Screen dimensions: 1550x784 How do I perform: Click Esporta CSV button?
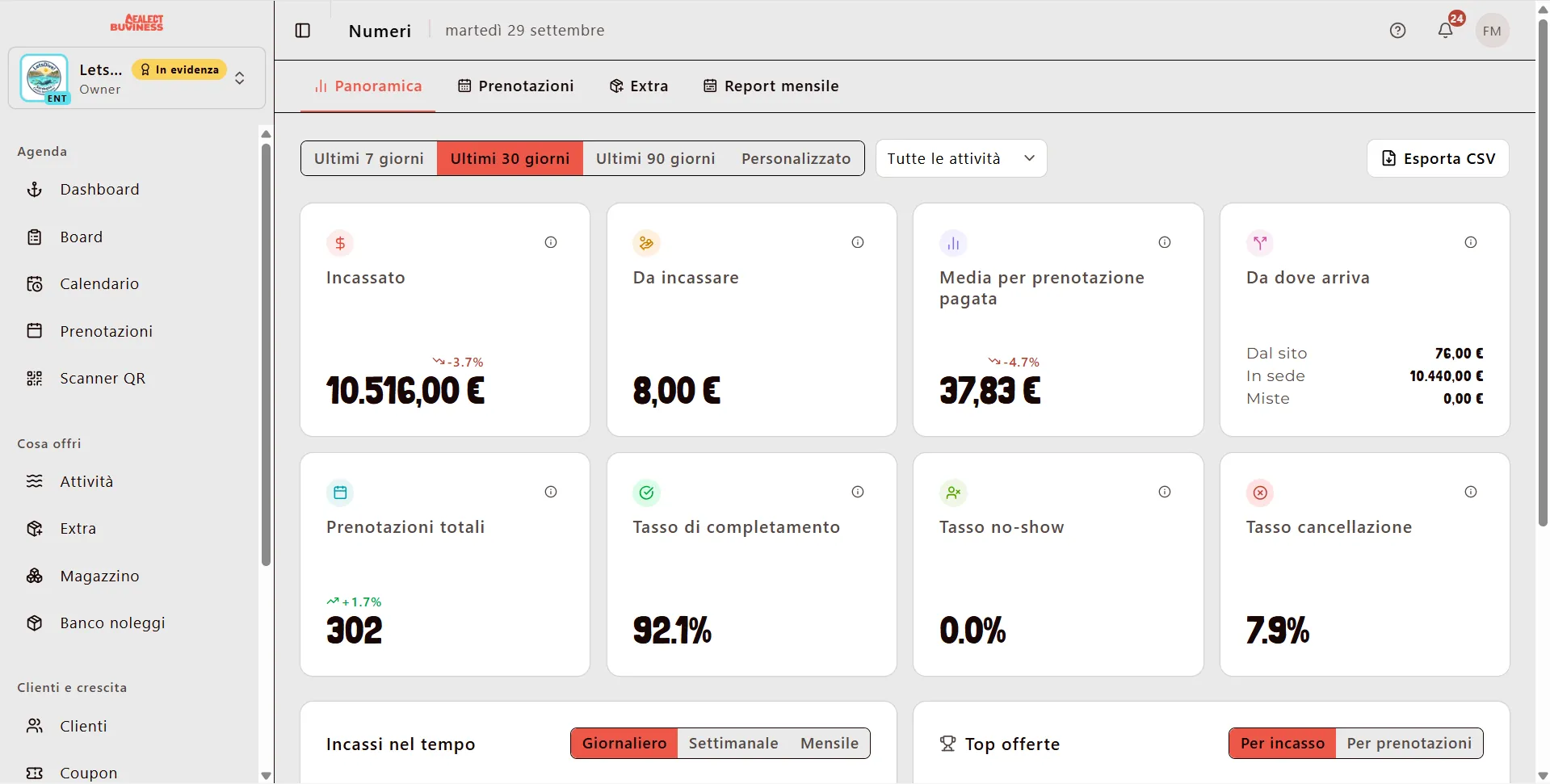click(1438, 158)
